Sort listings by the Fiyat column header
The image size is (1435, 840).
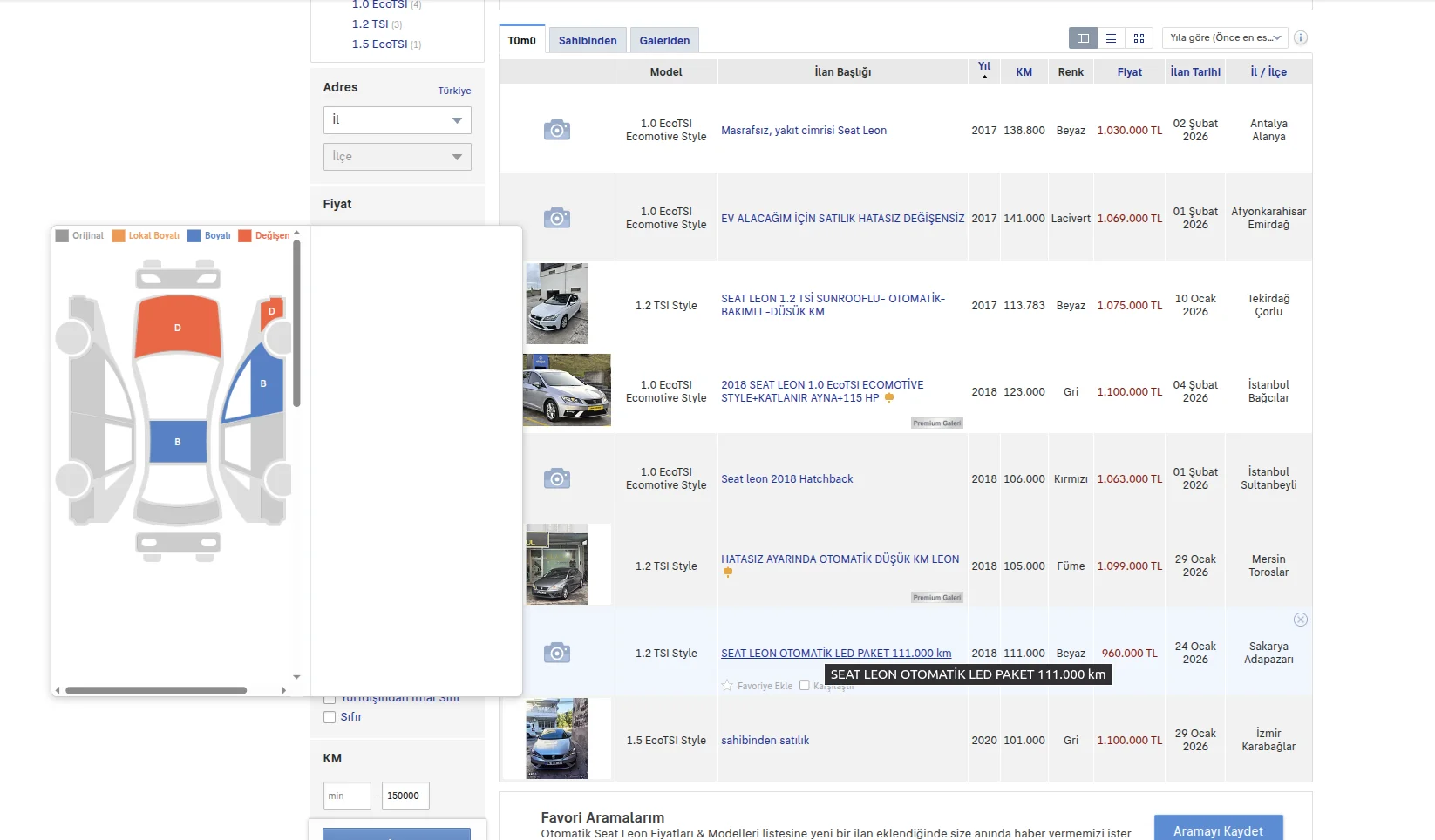1130,72
